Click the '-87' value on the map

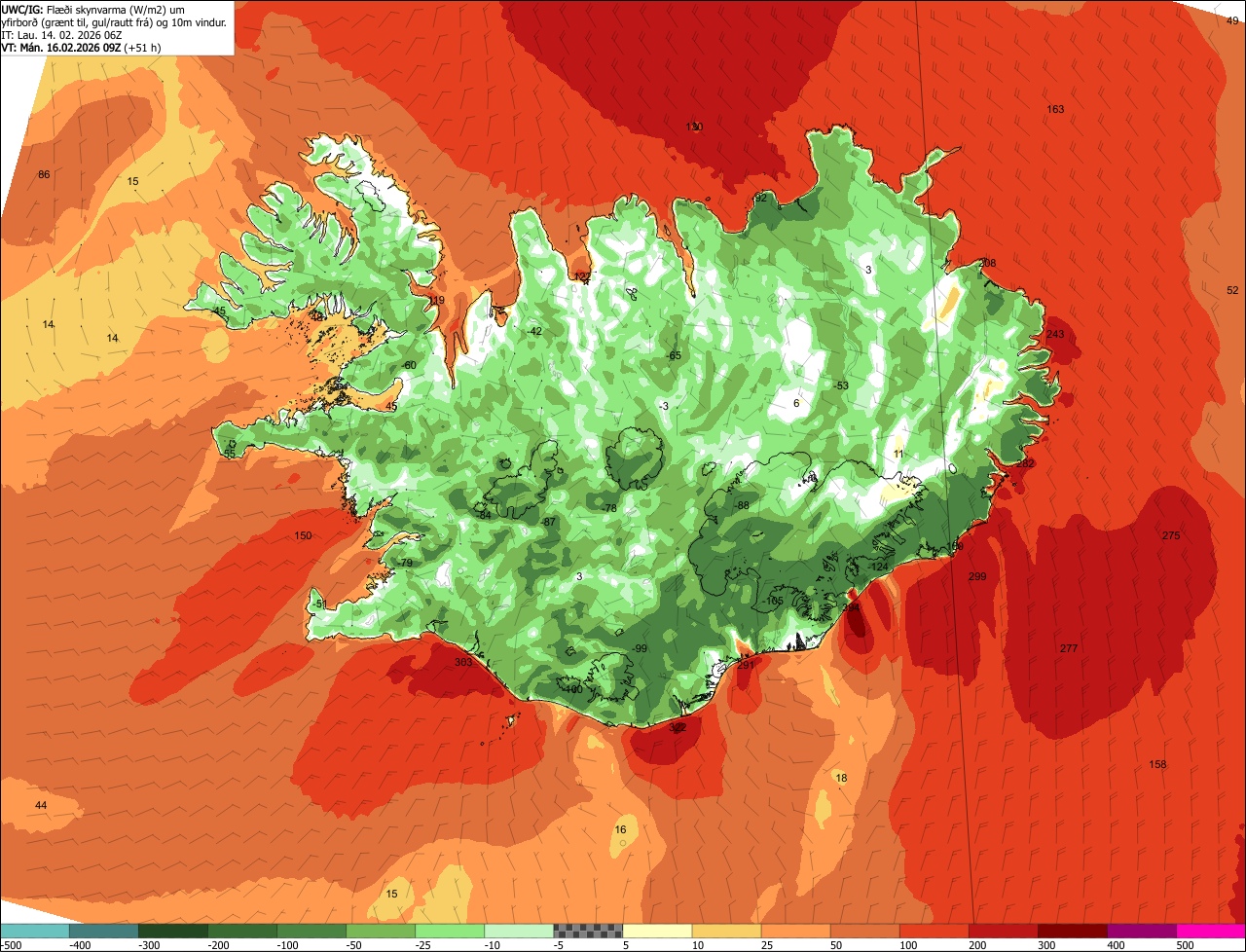tap(549, 522)
